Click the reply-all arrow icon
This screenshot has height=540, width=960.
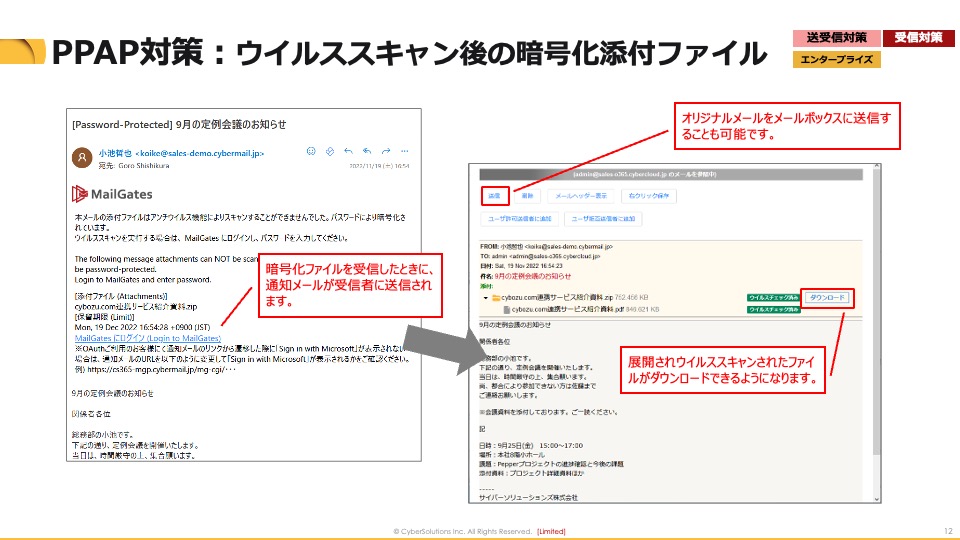(367, 151)
